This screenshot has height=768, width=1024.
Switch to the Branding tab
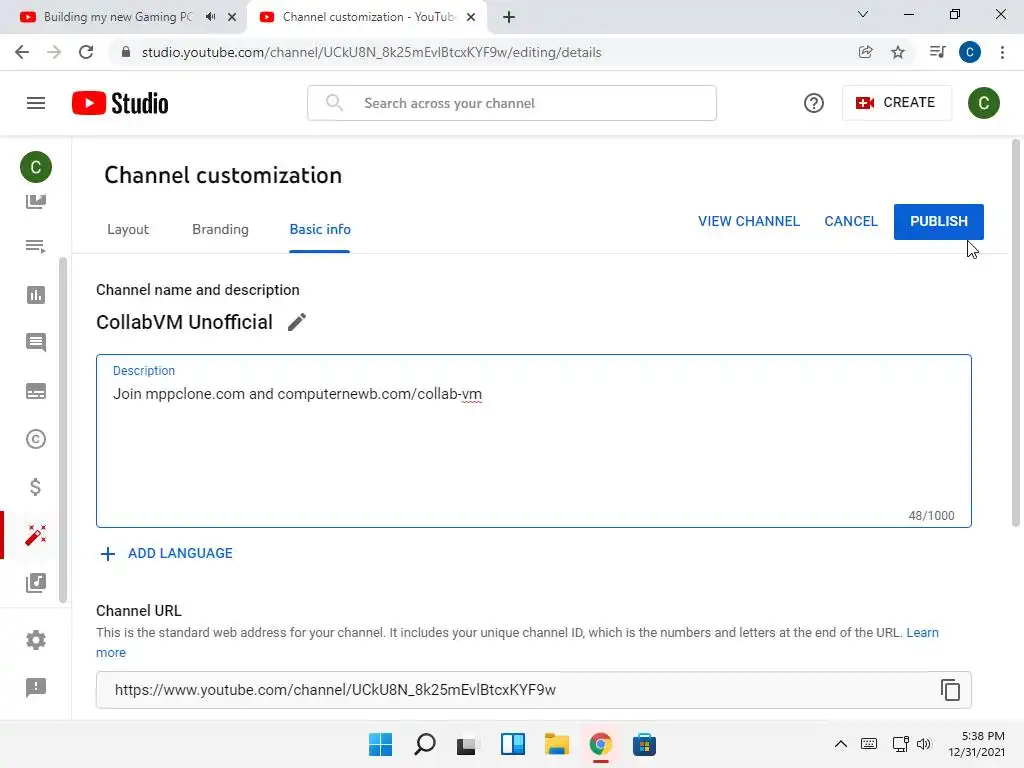[220, 229]
